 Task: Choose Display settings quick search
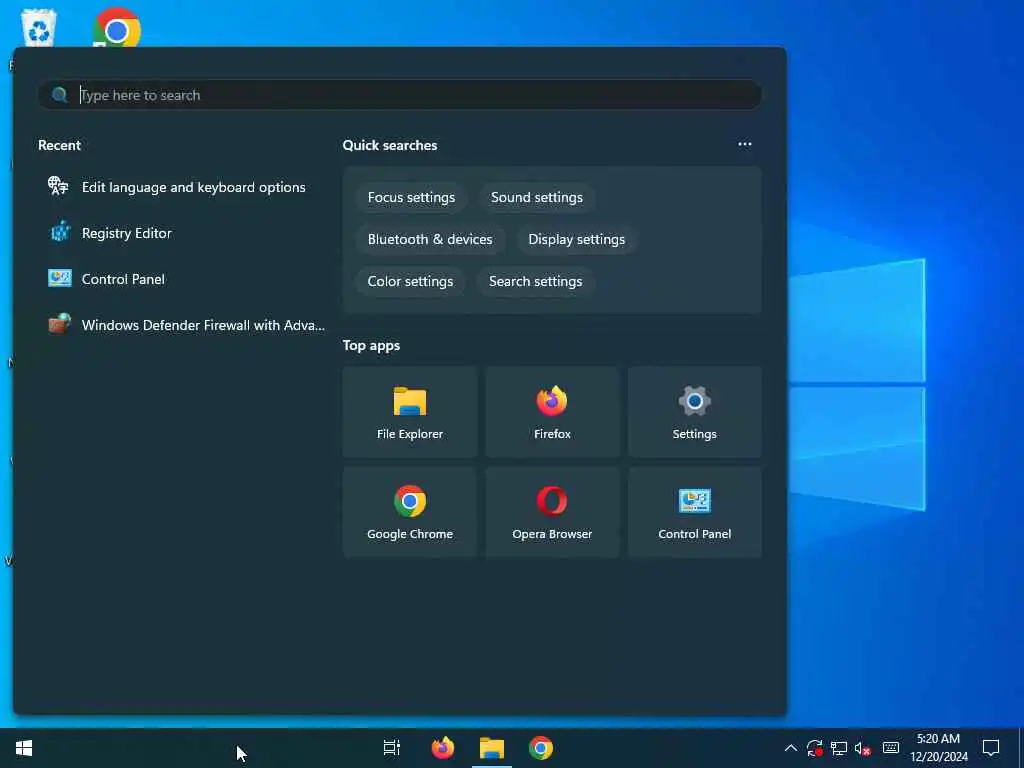[577, 240]
